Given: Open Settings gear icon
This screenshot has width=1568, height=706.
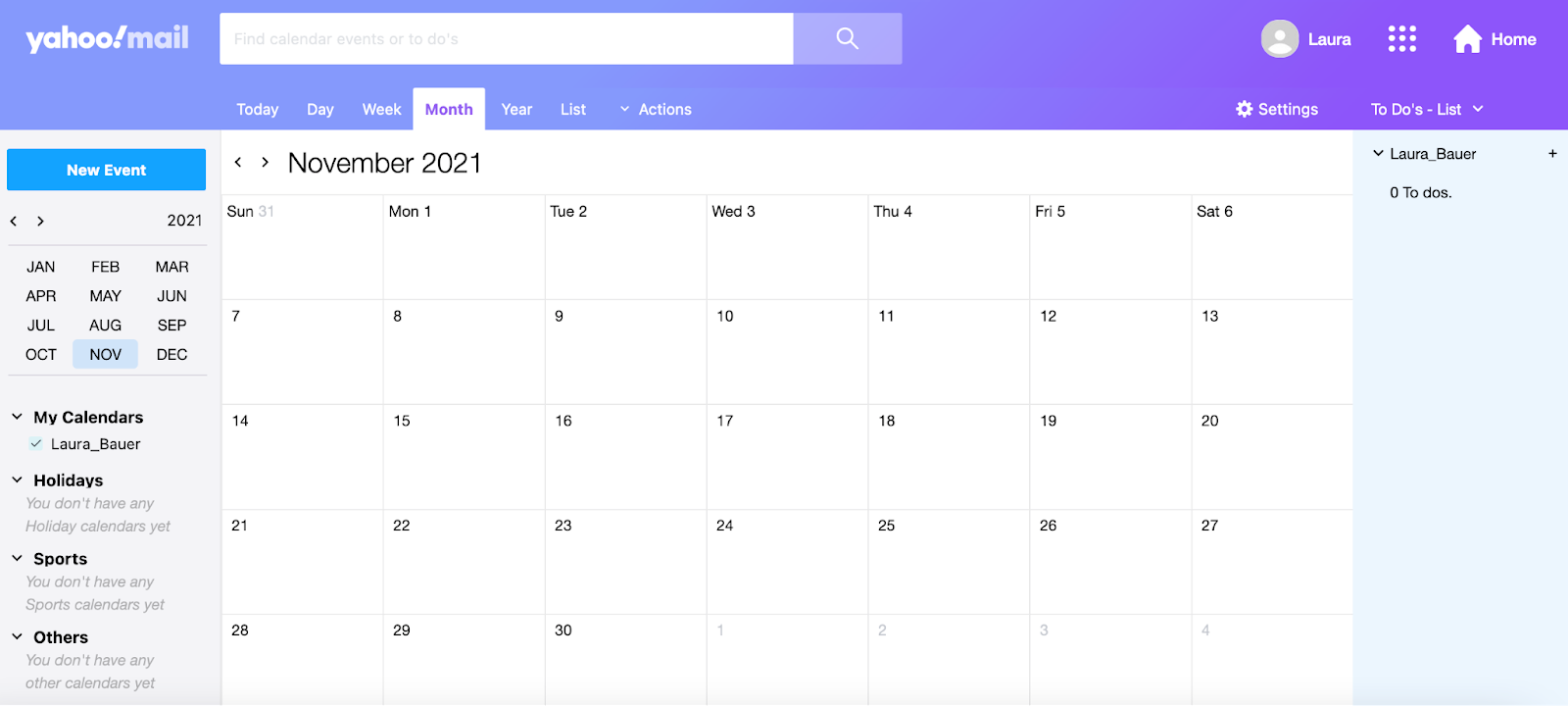Looking at the screenshot, I should (1245, 109).
